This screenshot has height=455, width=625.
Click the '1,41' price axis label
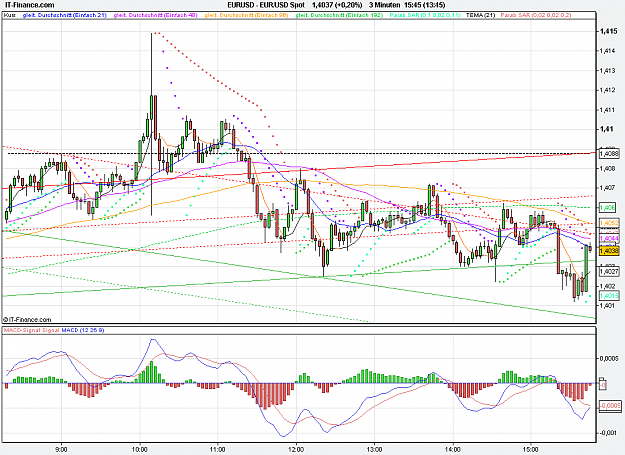[x=606, y=129]
